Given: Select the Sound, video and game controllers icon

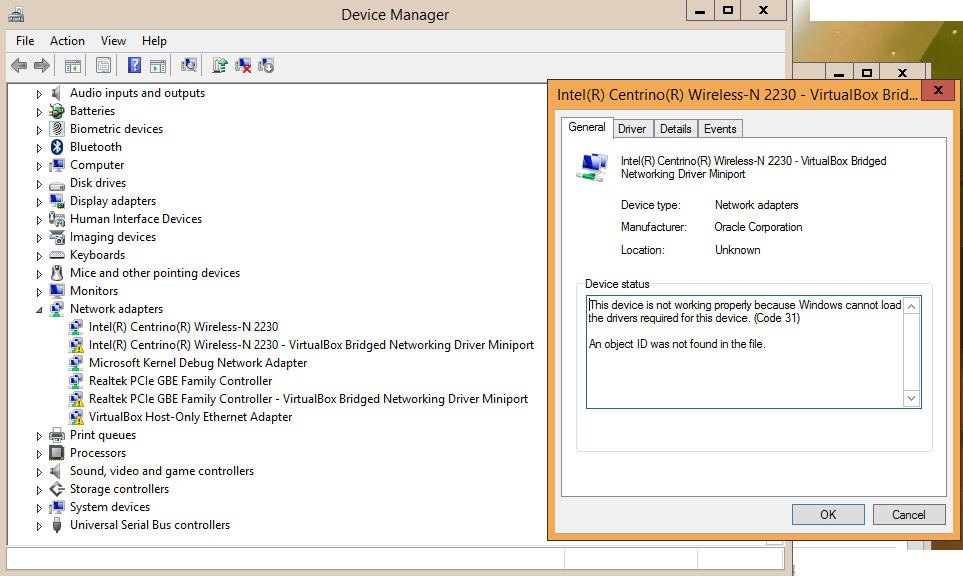Looking at the screenshot, I should point(56,471).
